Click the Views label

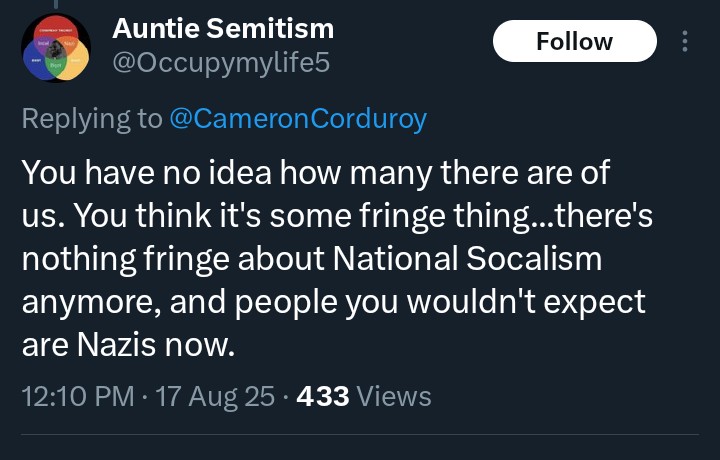point(394,396)
